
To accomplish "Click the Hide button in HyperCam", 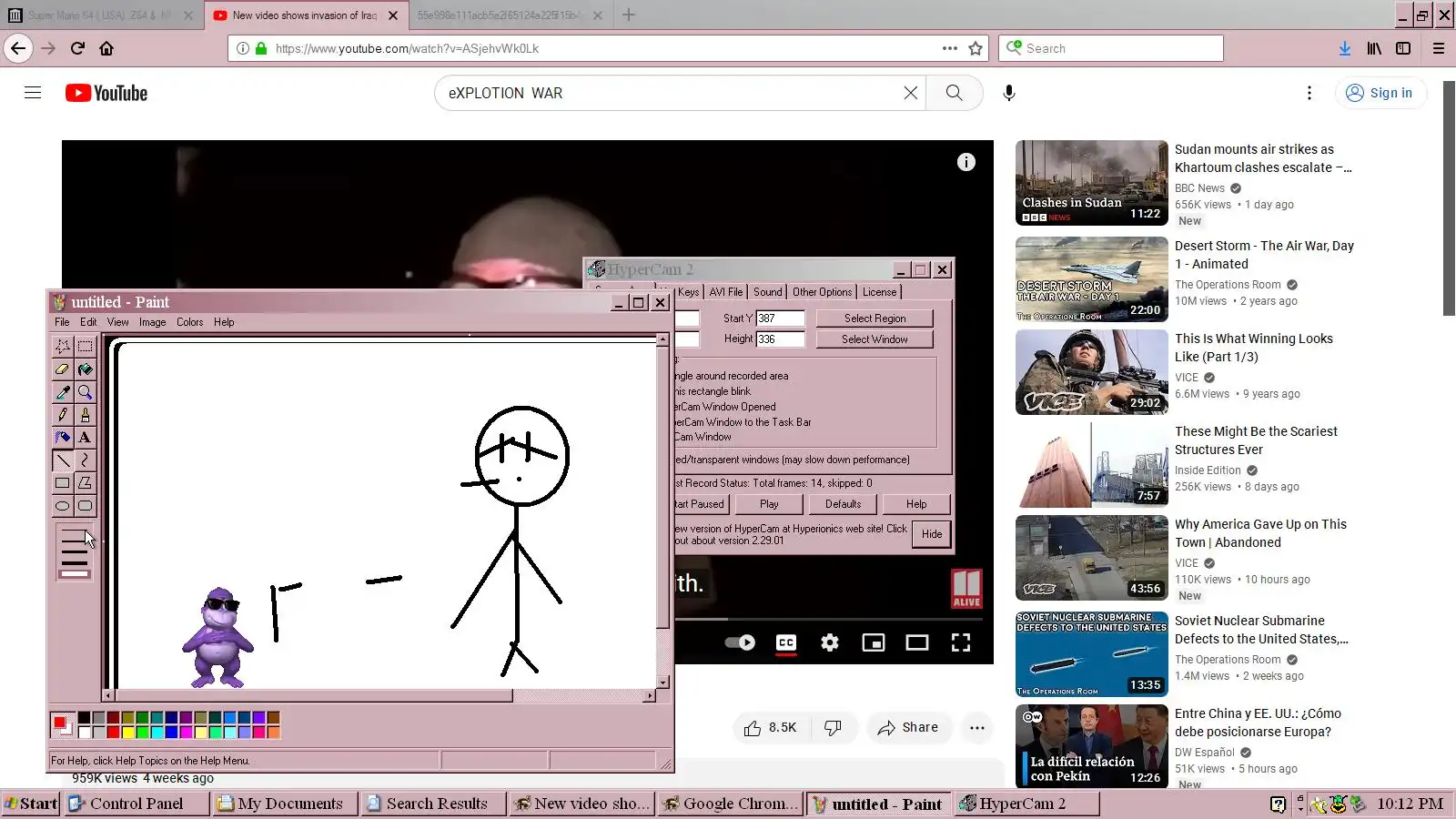I will (931, 534).
